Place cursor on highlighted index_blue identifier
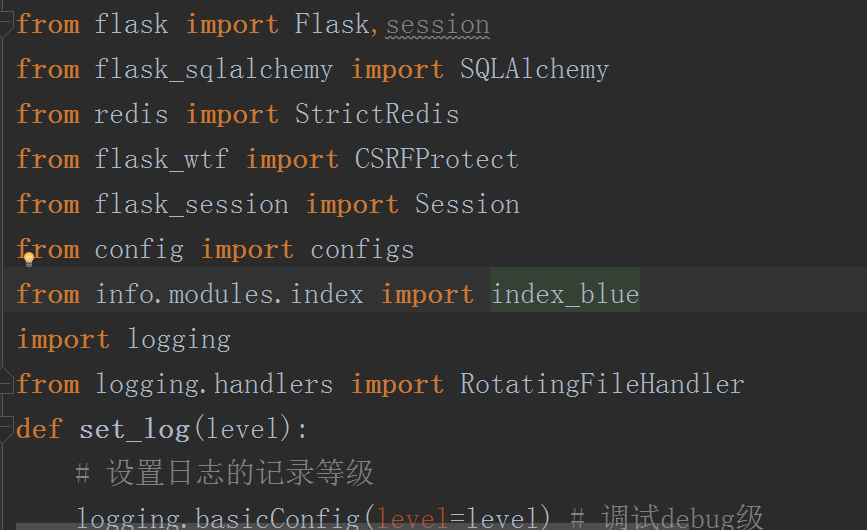 pos(565,294)
